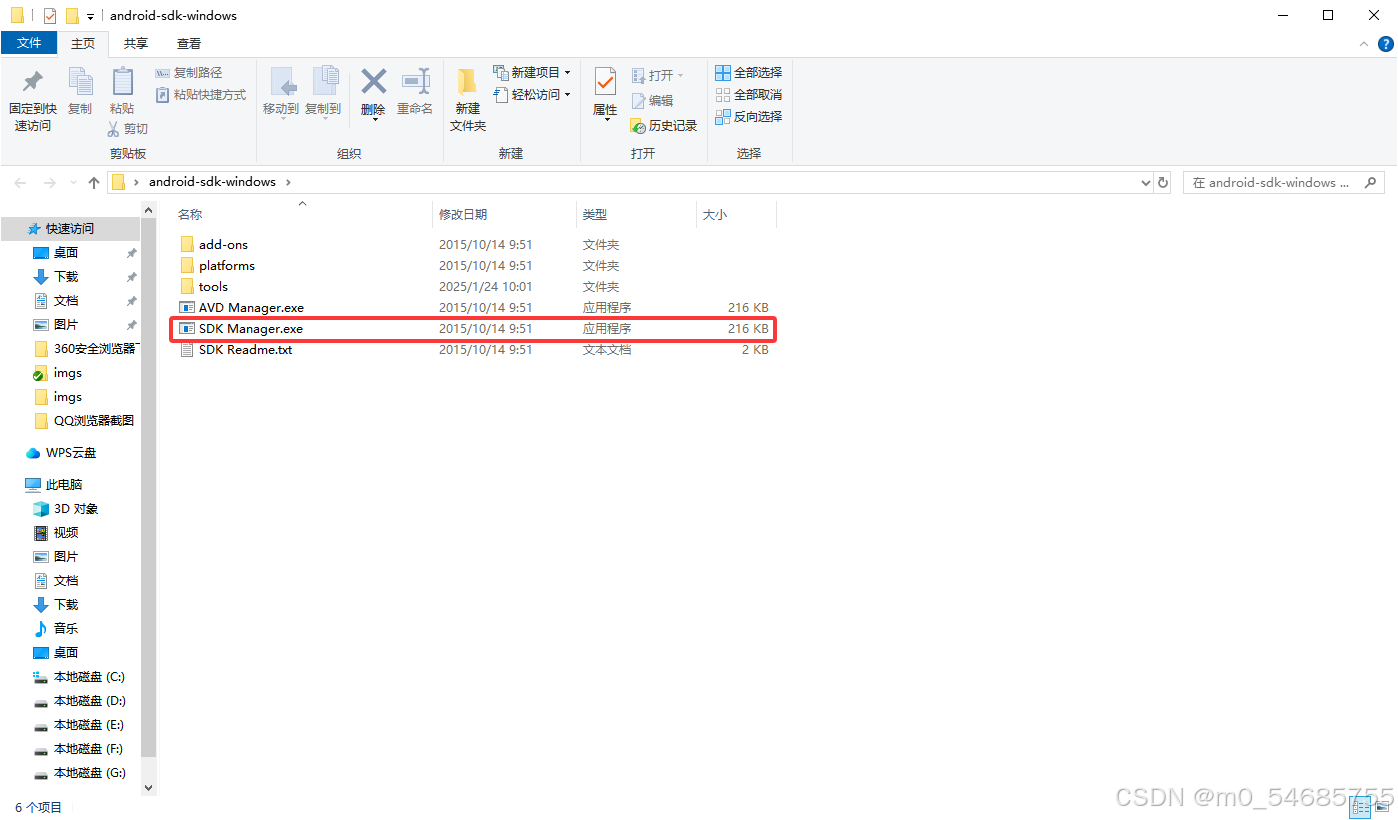Select the SDK Manager.exe file
Screen dimensions: 1398x820
coord(250,329)
